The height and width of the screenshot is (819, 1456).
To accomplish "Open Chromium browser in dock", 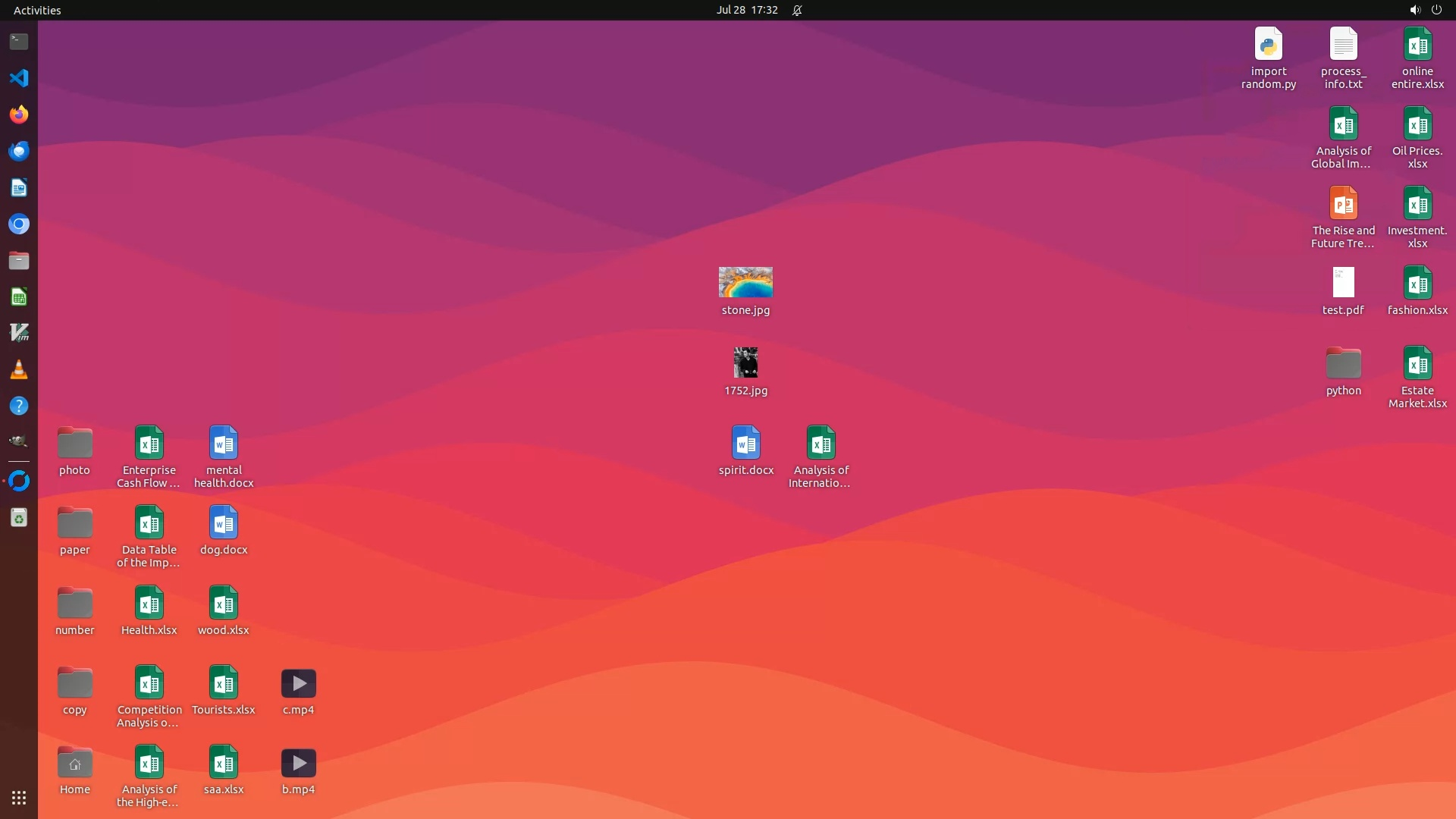I will [x=19, y=224].
